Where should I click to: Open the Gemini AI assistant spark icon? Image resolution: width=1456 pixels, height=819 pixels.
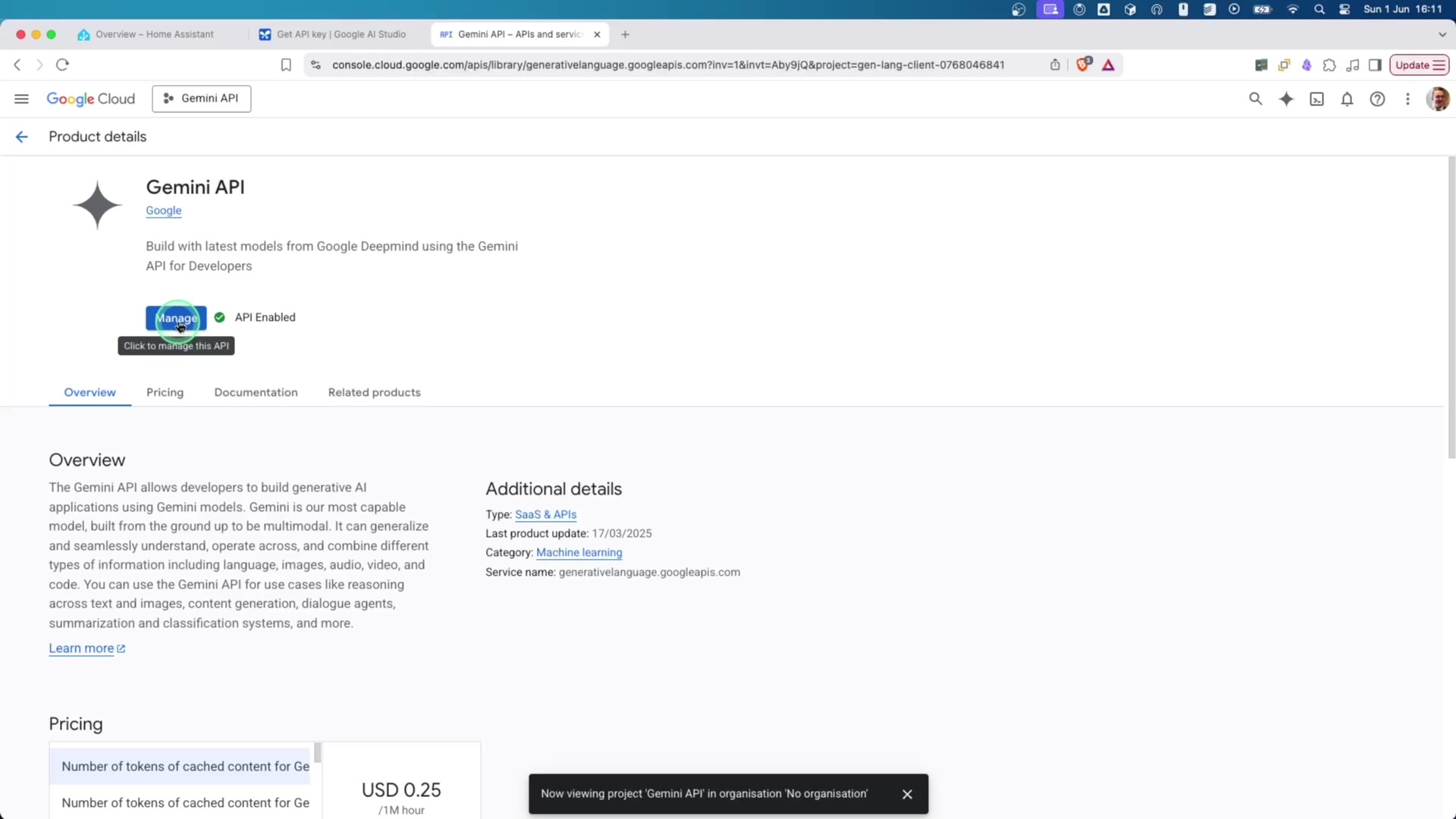[x=1287, y=99]
